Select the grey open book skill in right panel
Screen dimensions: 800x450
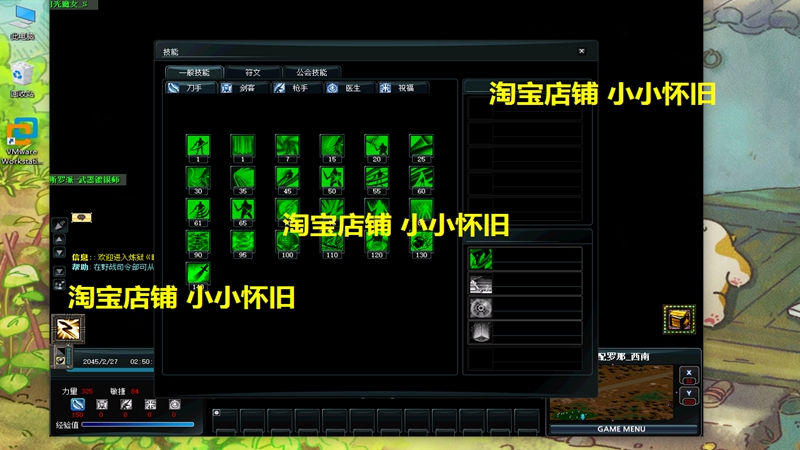point(481,333)
